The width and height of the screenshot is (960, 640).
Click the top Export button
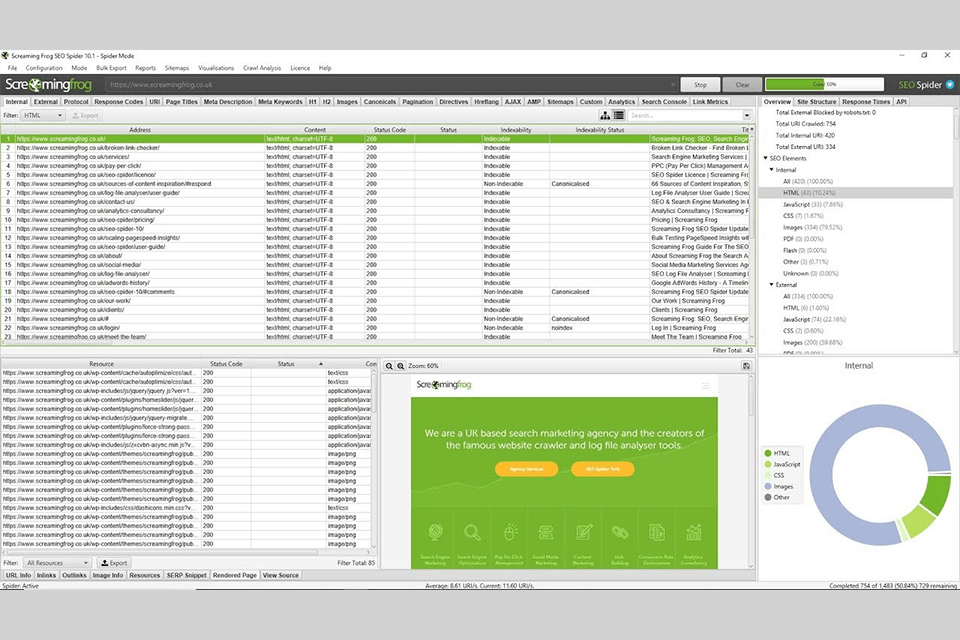(x=85, y=115)
